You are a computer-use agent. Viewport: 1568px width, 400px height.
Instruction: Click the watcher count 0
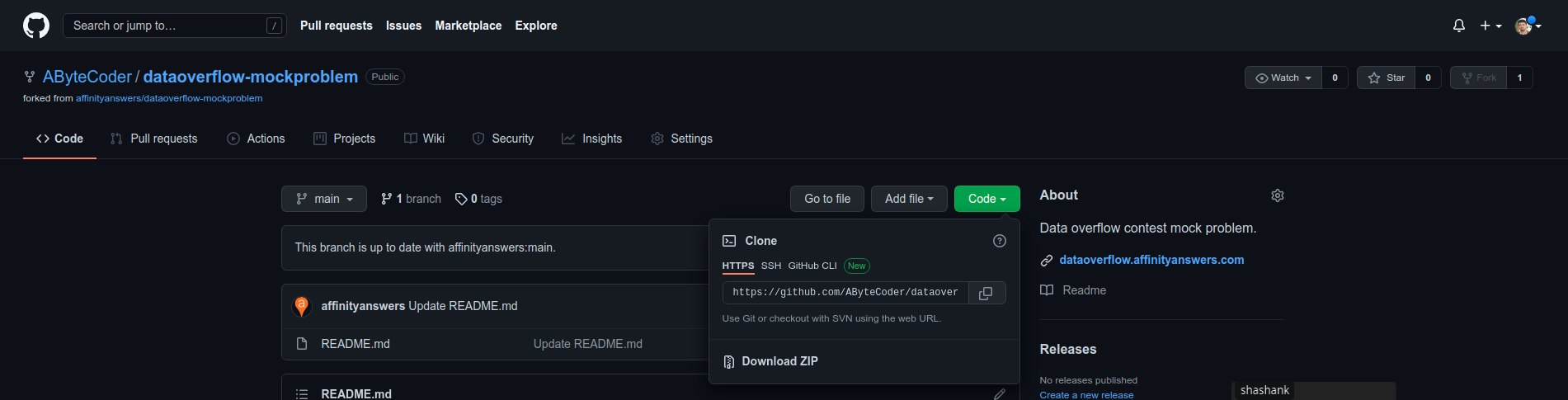pyautogui.click(x=1335, y=78)
